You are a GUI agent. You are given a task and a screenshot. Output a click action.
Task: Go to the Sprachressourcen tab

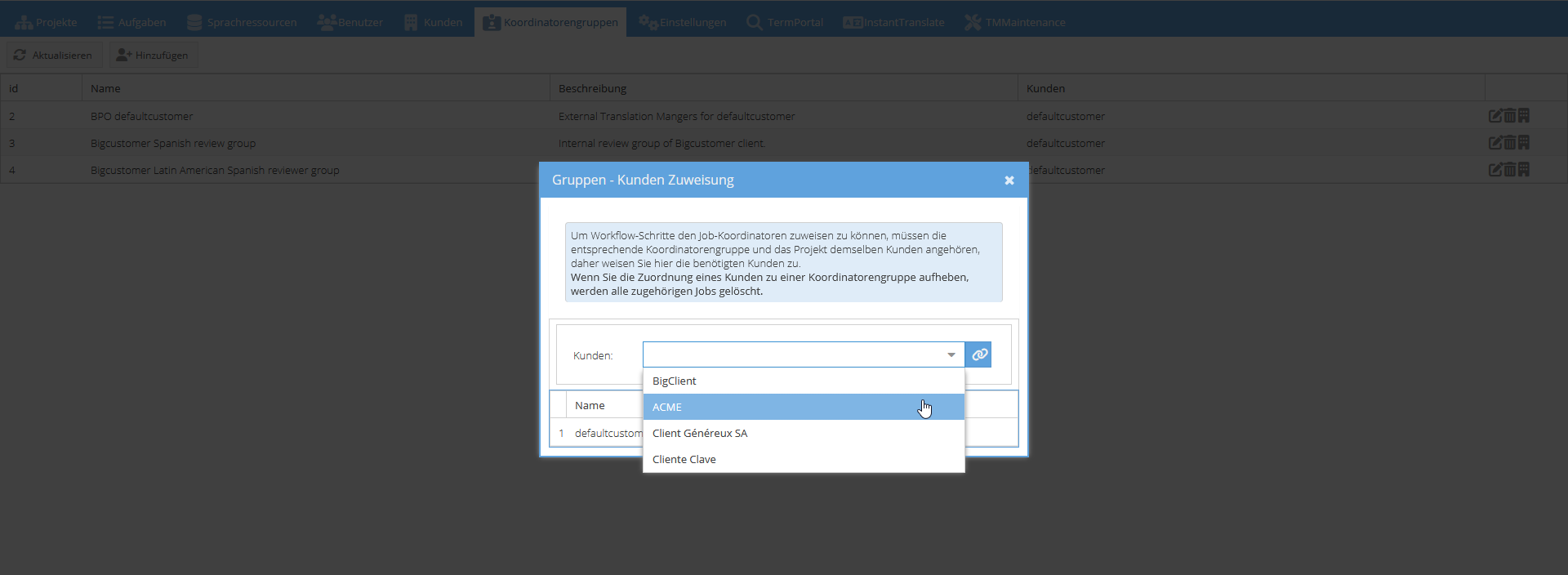242,22
